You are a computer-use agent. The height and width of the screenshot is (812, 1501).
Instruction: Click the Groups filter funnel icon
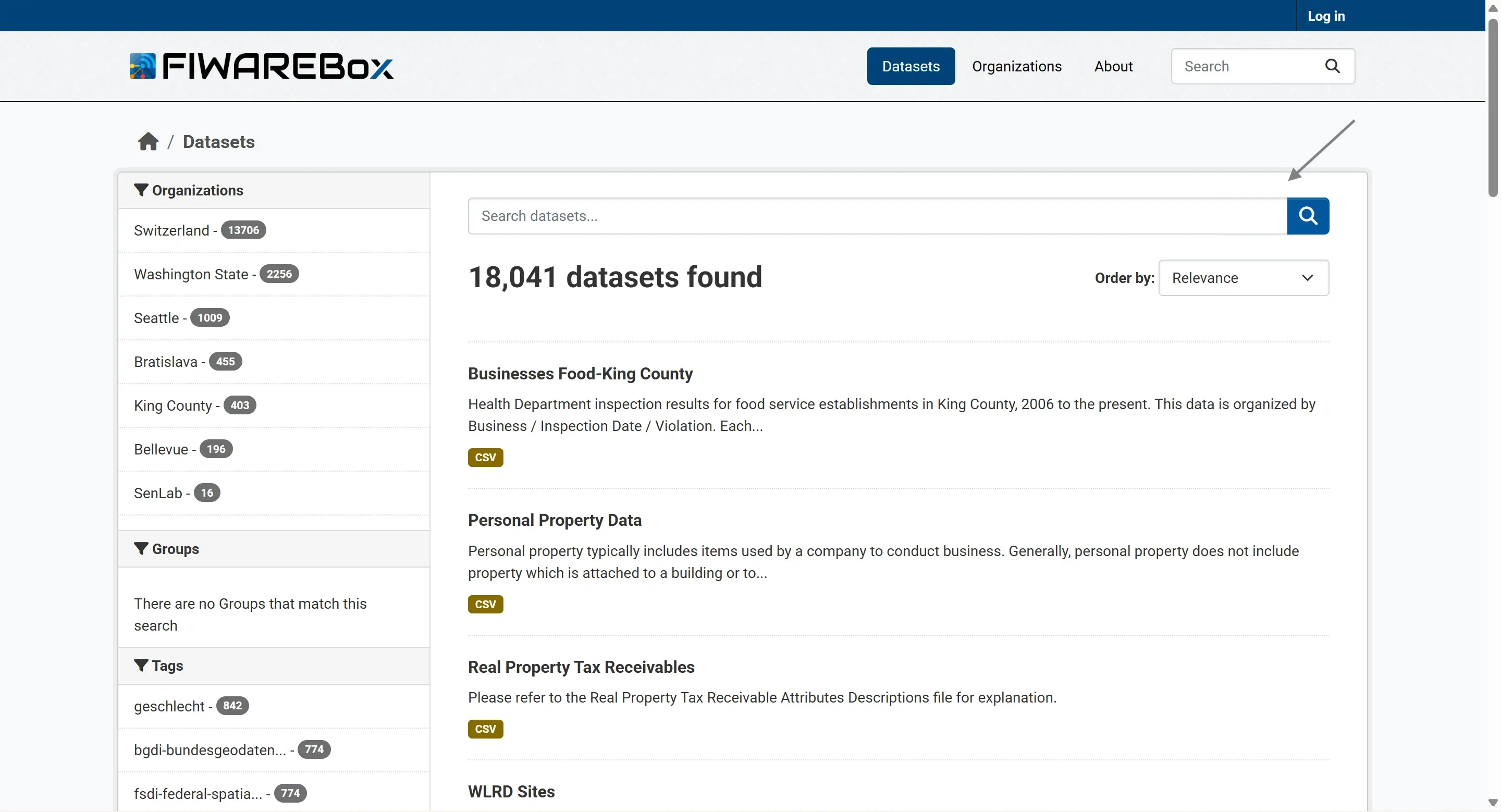click(x=140, y=549)
